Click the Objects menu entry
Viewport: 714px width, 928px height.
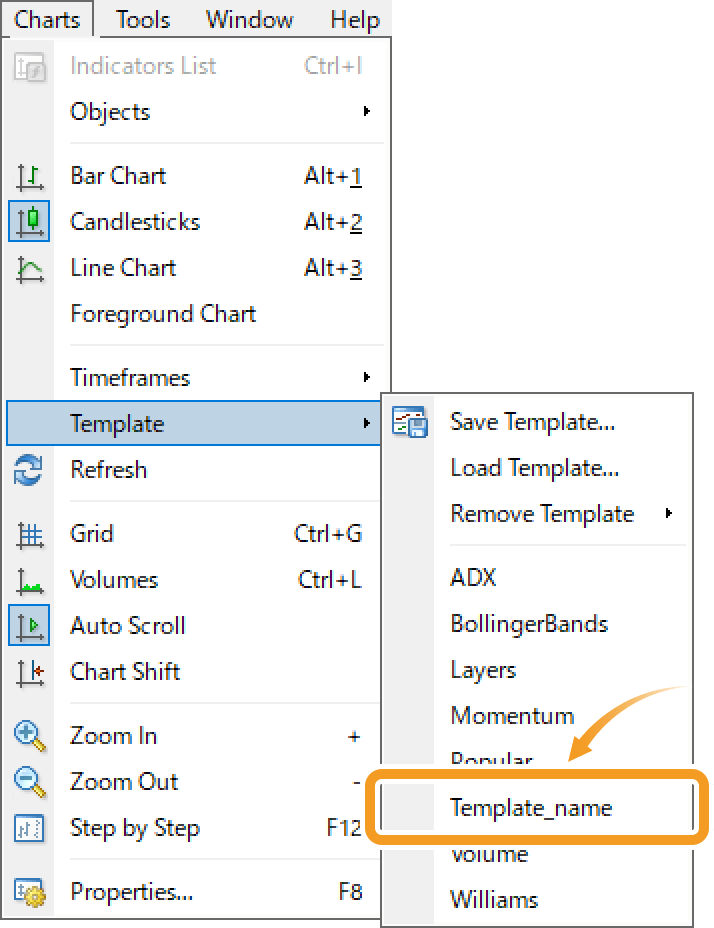[110, 112]
